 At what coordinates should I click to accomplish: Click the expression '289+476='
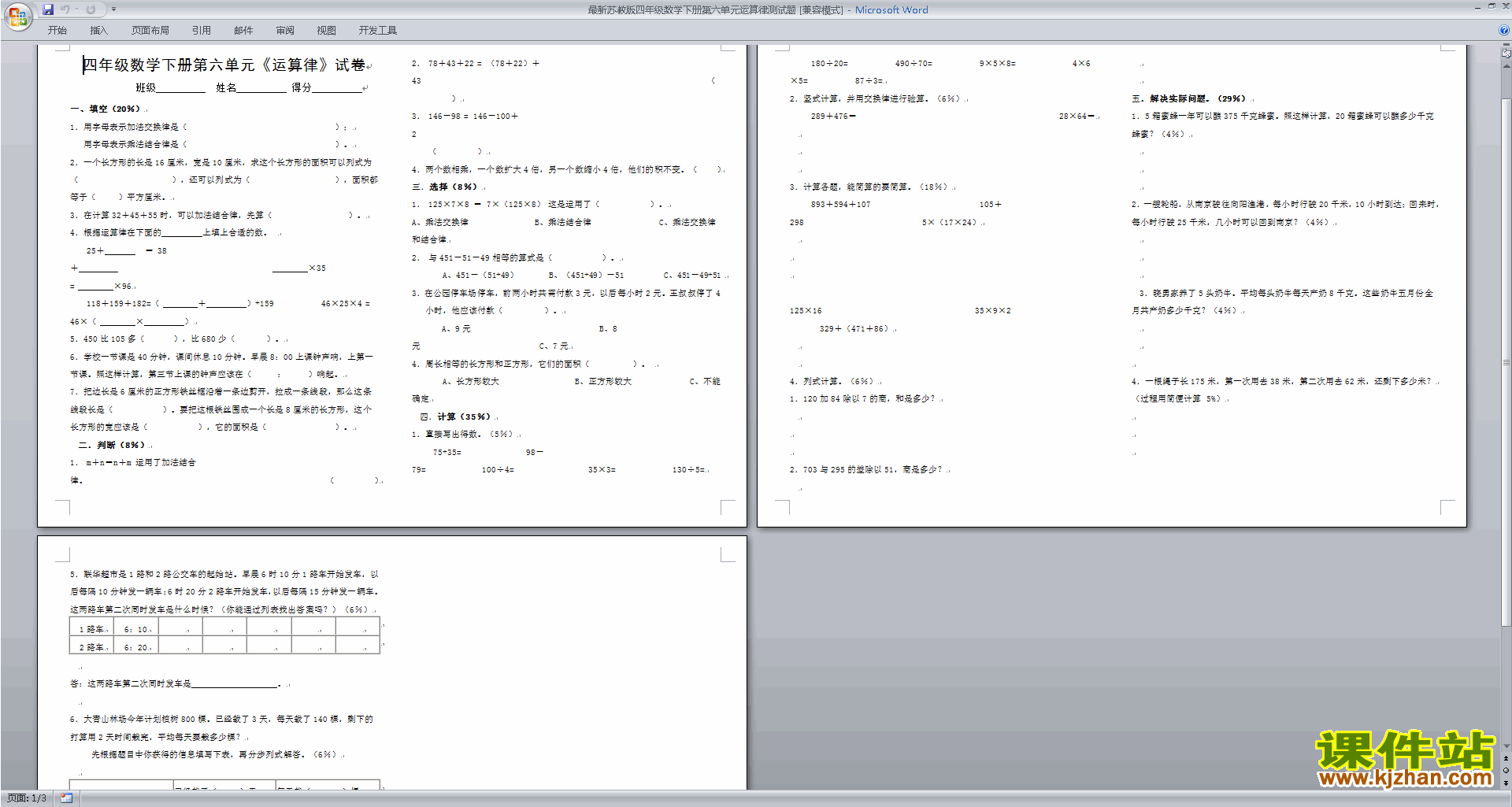(833, 116)
